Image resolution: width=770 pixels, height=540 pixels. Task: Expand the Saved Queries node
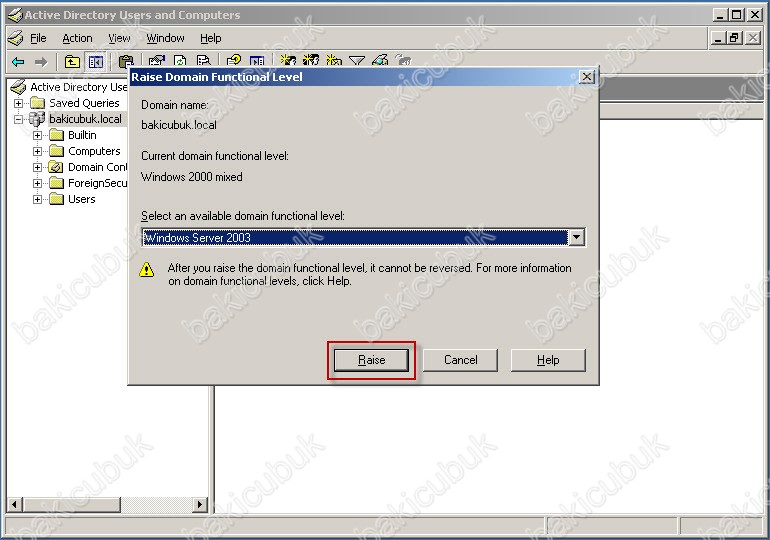(x=18, y=103)
